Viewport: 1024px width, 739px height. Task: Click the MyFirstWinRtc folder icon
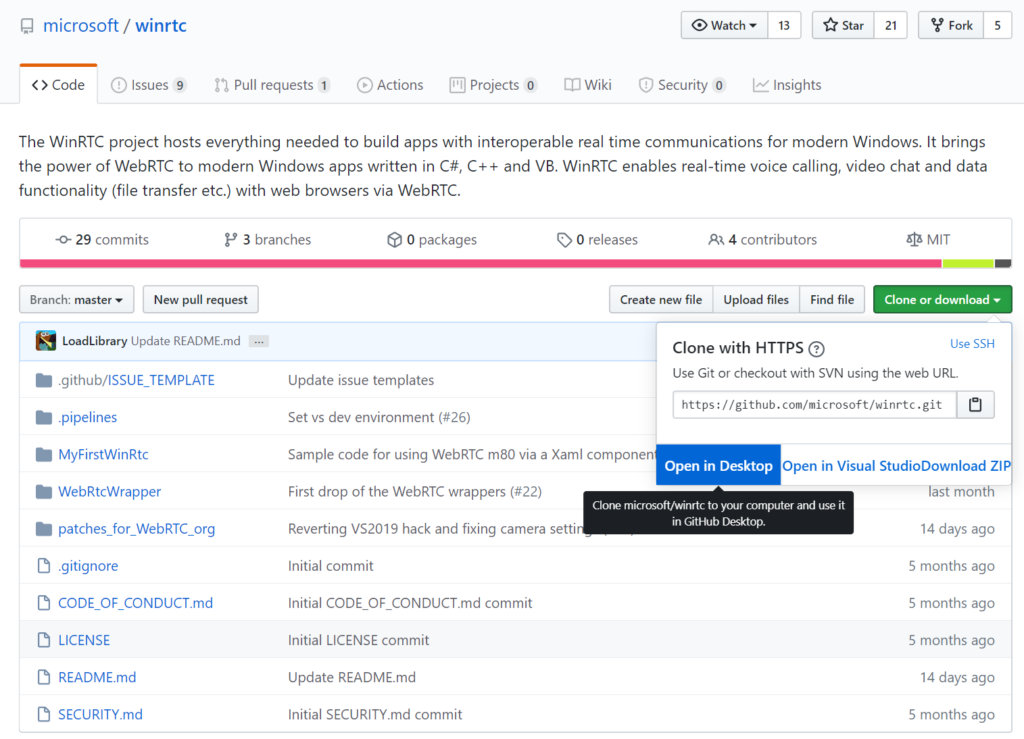point(44,454)
